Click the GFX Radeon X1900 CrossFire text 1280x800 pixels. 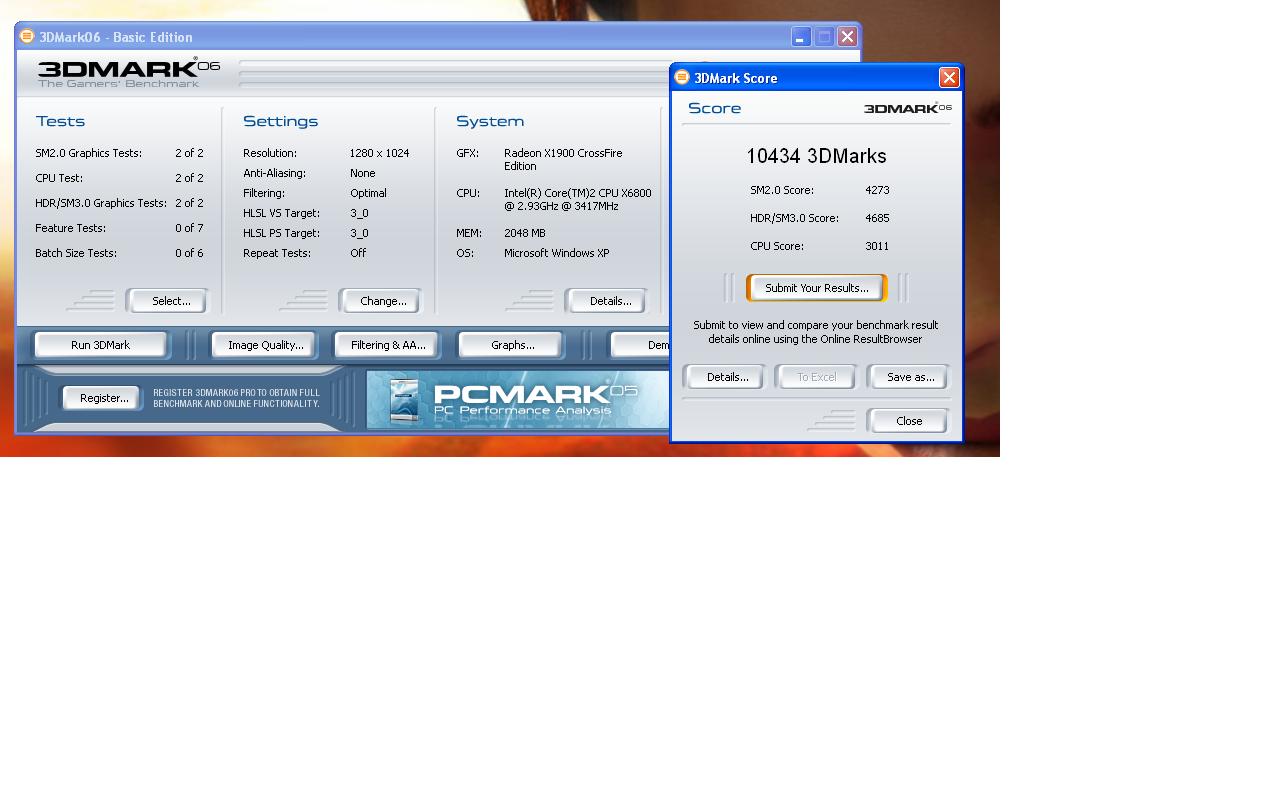tap(563, 160)
